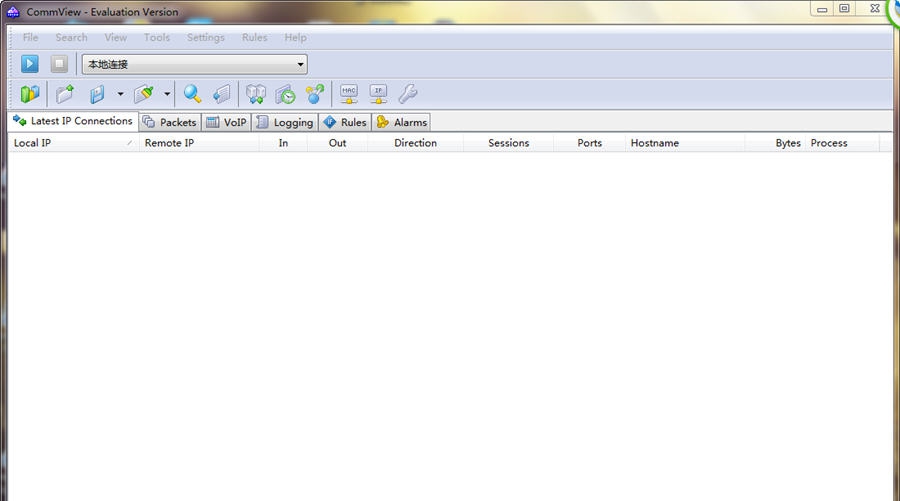Select the Latest IP Connections tab

[x=73, y=121]
